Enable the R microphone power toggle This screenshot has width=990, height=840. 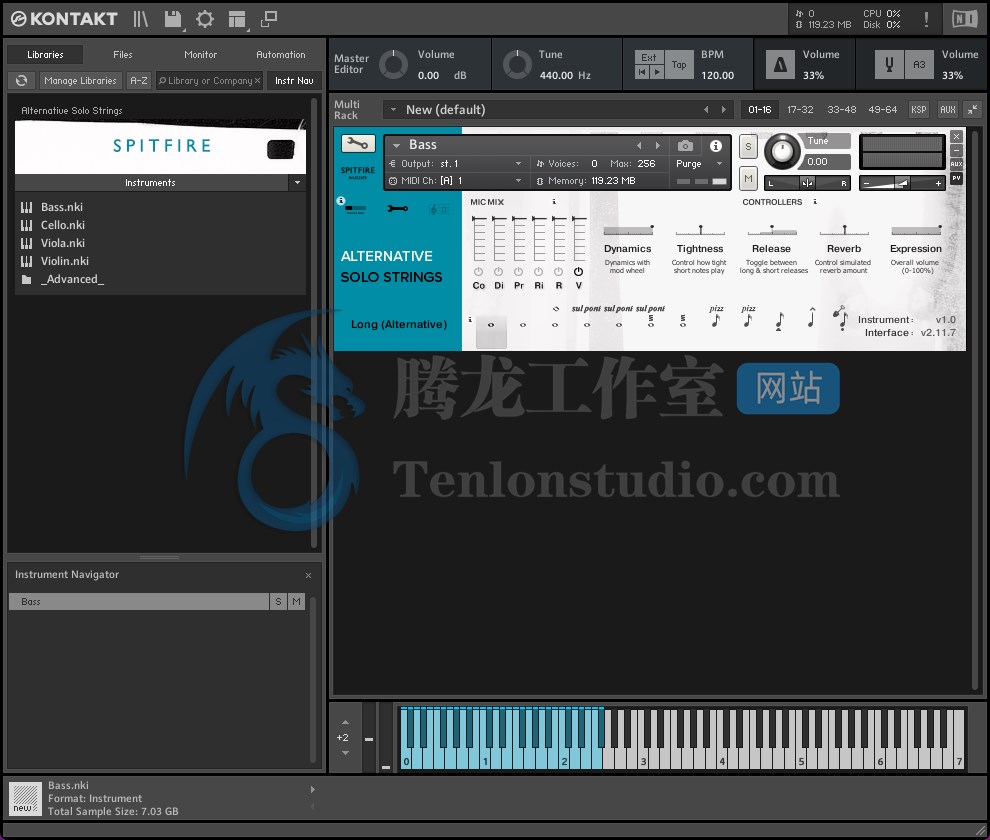[x=559, y=272]
